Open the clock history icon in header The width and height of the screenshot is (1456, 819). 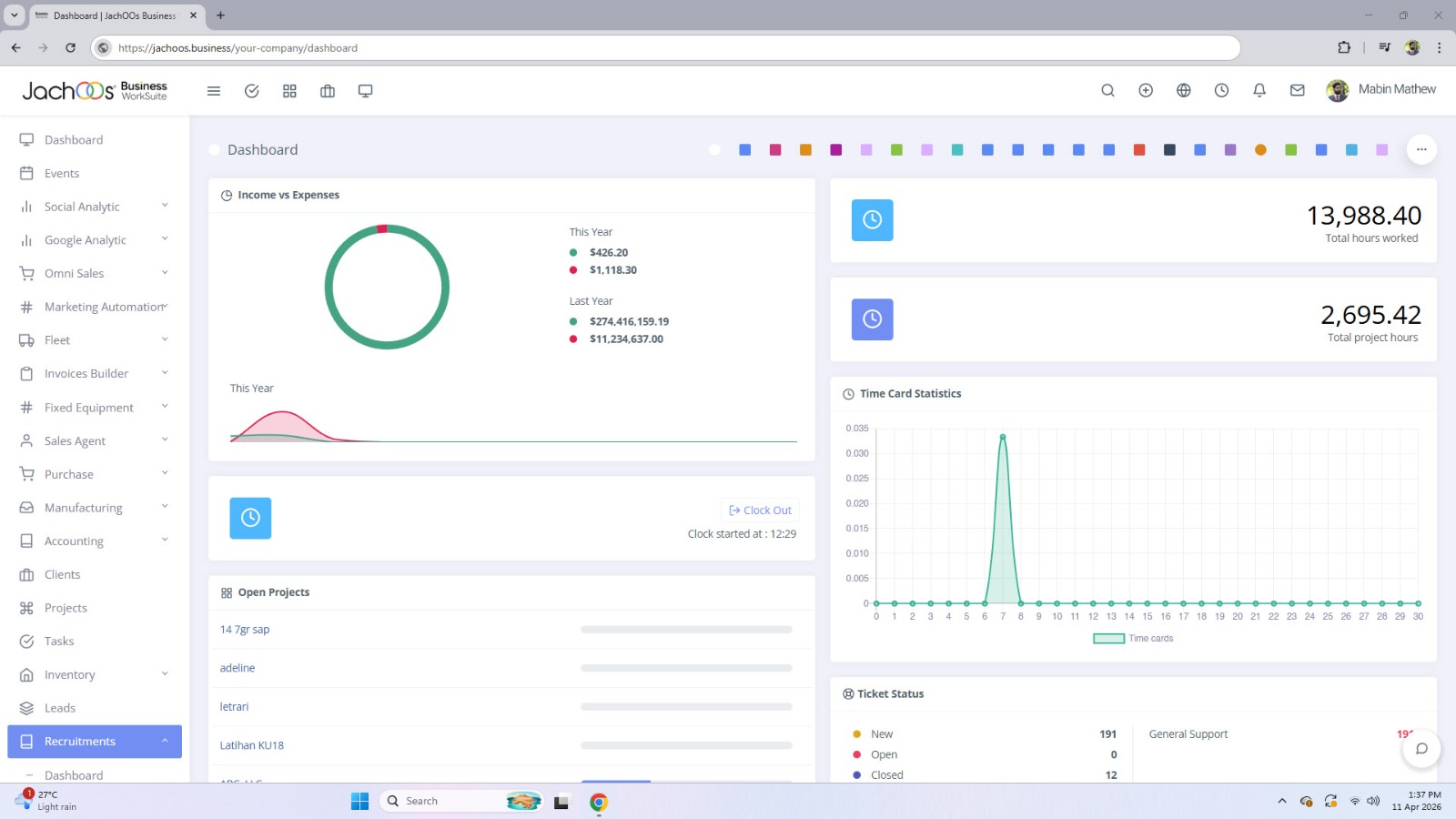1221,90
